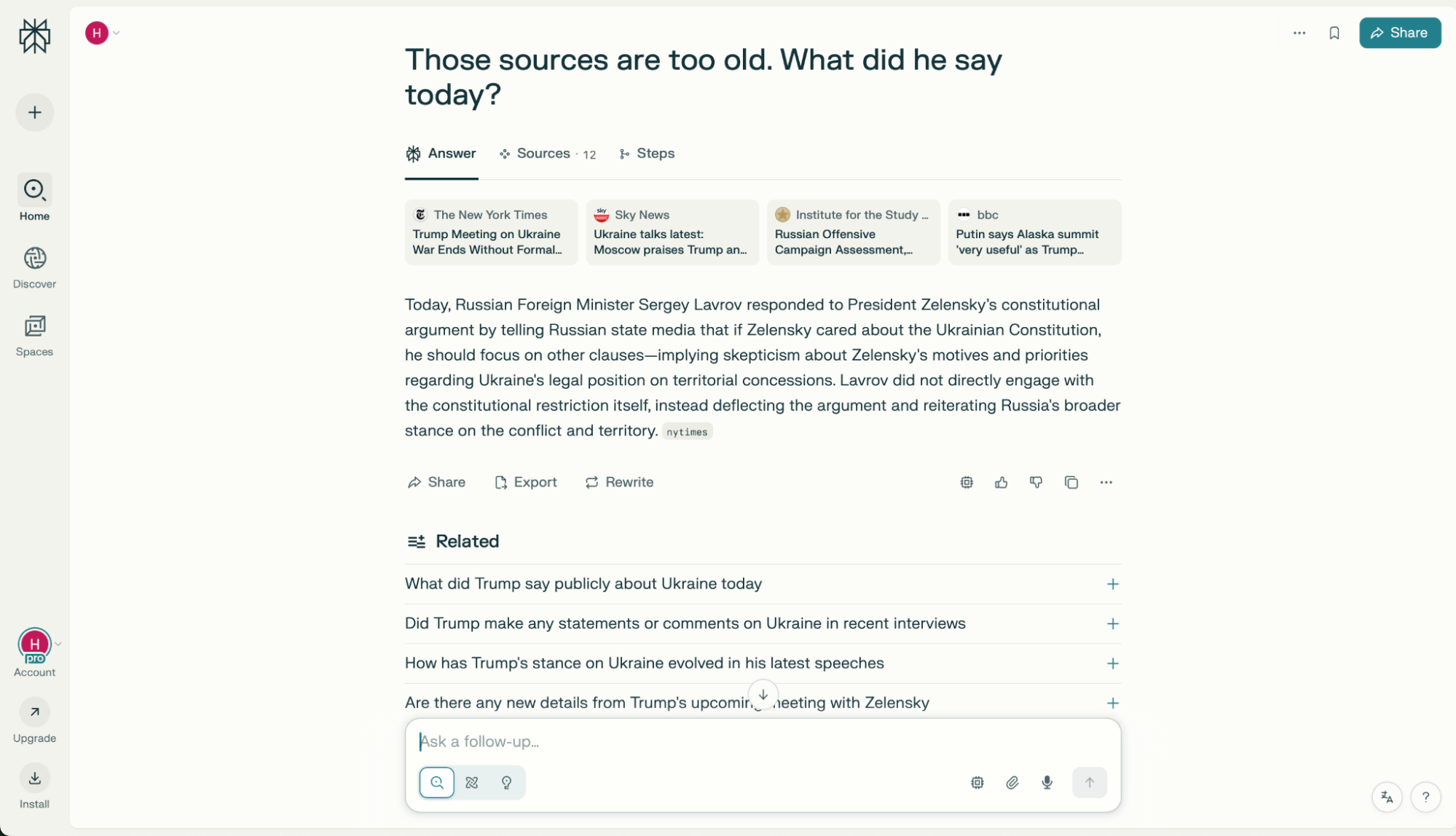The image size is (1456, 836).
Task: Switch to Research mode toggle
Action: pos(471,782)
